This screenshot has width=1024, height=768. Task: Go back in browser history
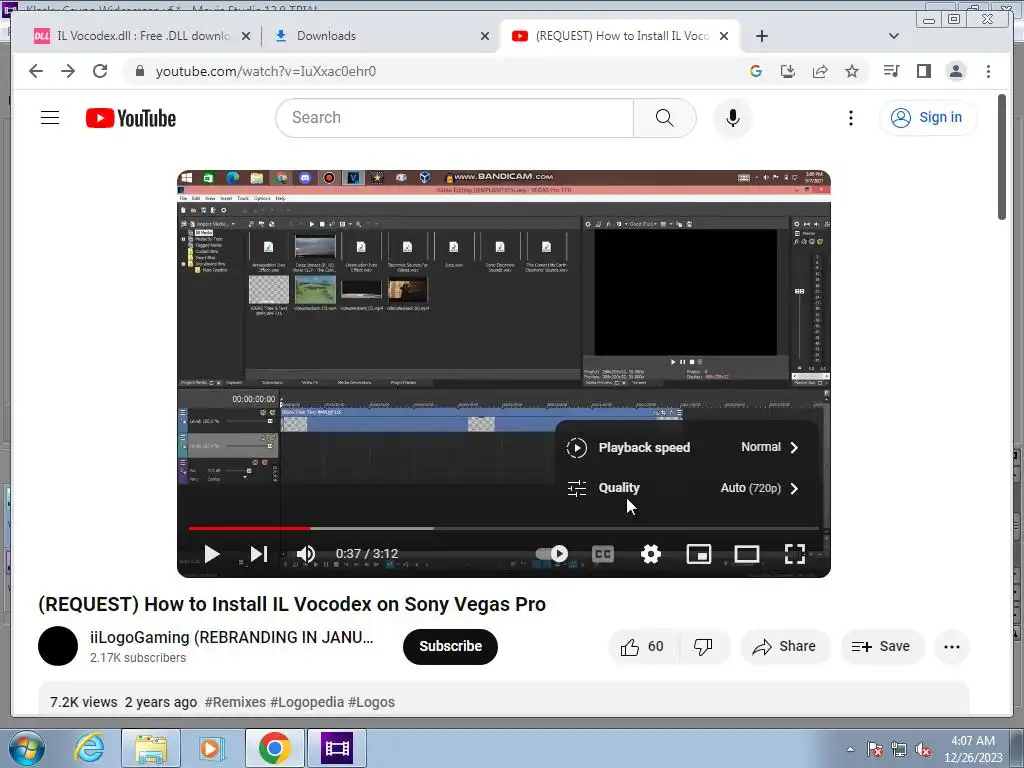pos(36,71)
